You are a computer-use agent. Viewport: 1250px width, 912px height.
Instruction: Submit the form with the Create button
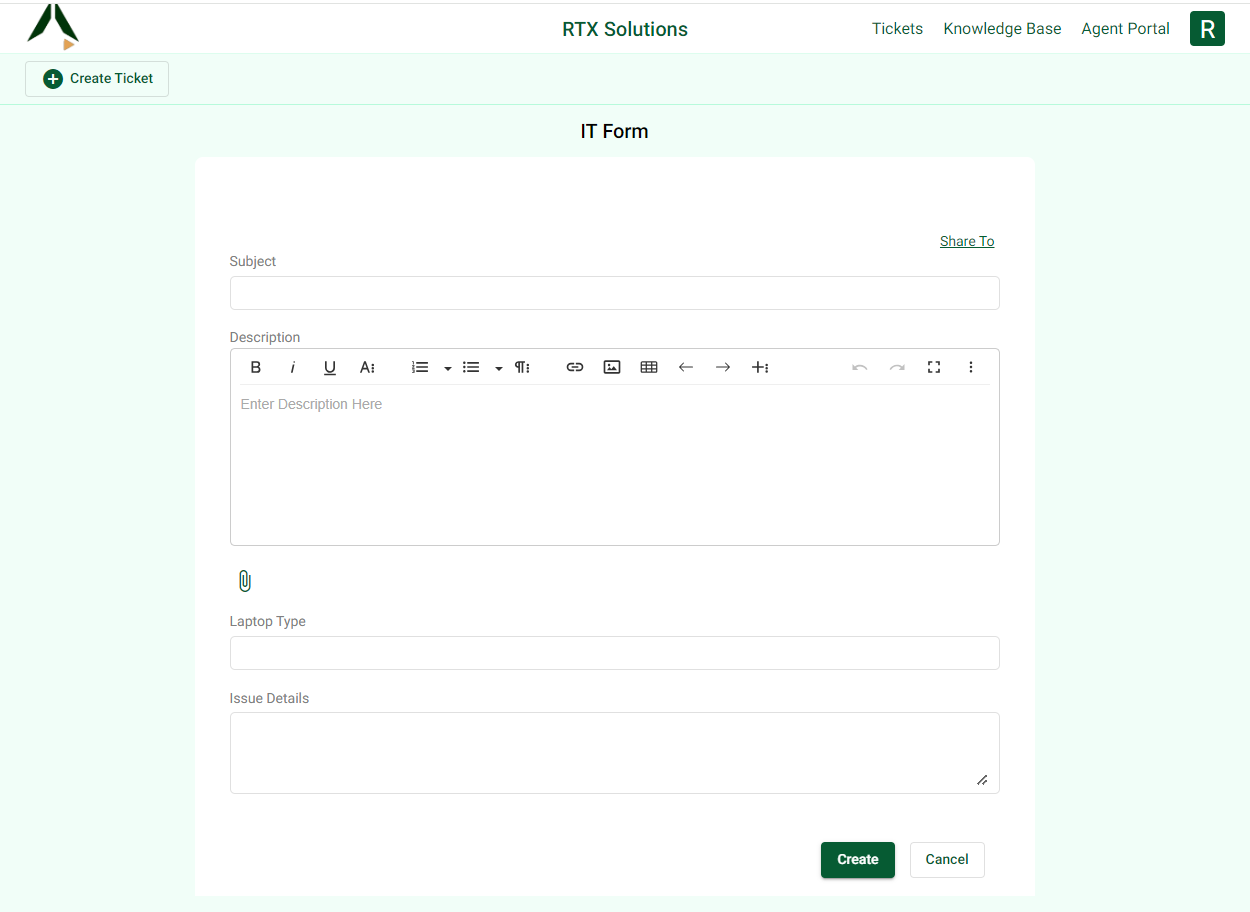857,859
